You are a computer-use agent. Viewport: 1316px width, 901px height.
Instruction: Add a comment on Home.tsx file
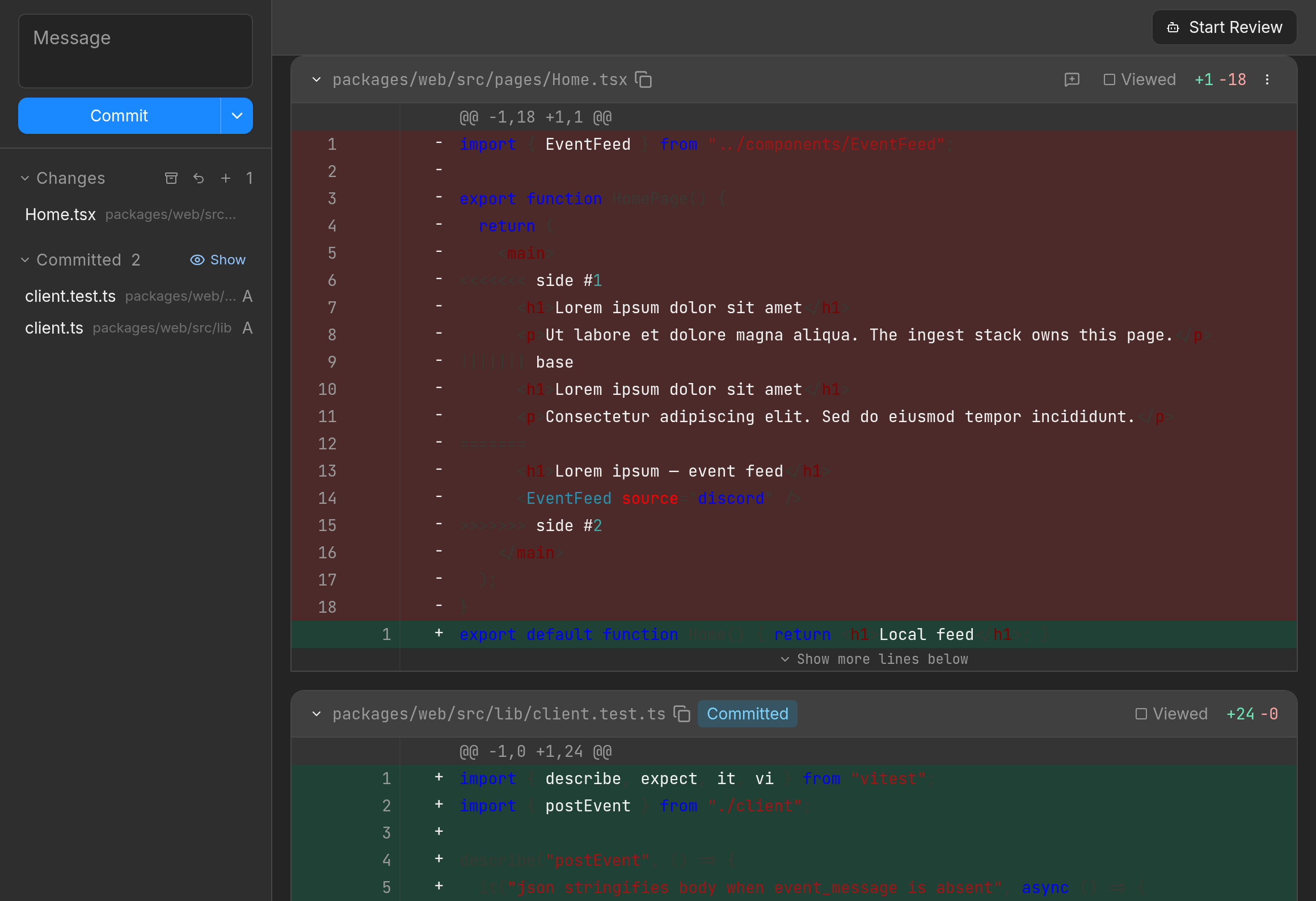[1072, 80]
